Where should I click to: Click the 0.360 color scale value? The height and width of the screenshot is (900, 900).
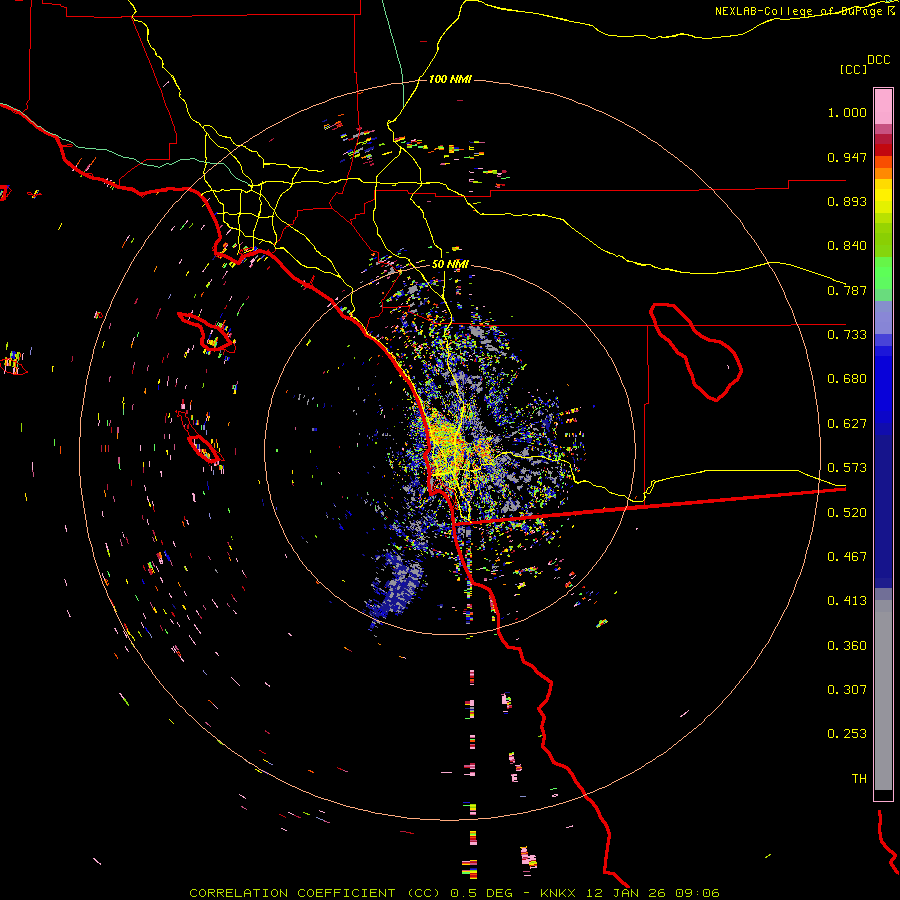tap(847, 646)
